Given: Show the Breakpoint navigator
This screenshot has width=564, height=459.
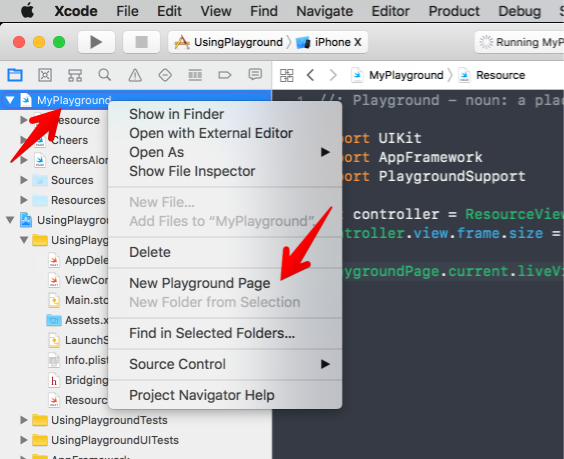Looking at the screenshot, I should pyautogui.click(x=225, y=75).
